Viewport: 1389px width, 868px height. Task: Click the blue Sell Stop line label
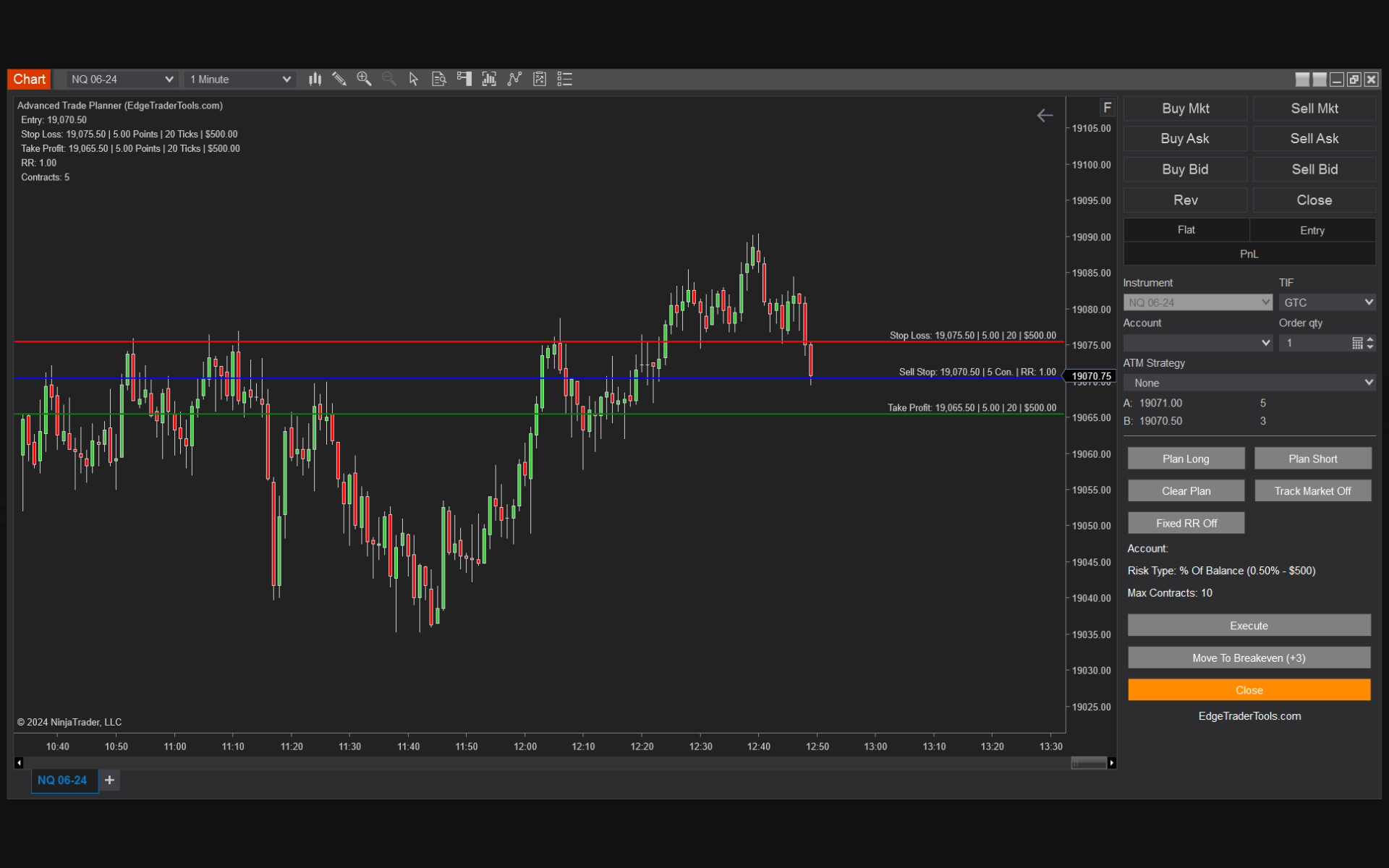[977, 372]
